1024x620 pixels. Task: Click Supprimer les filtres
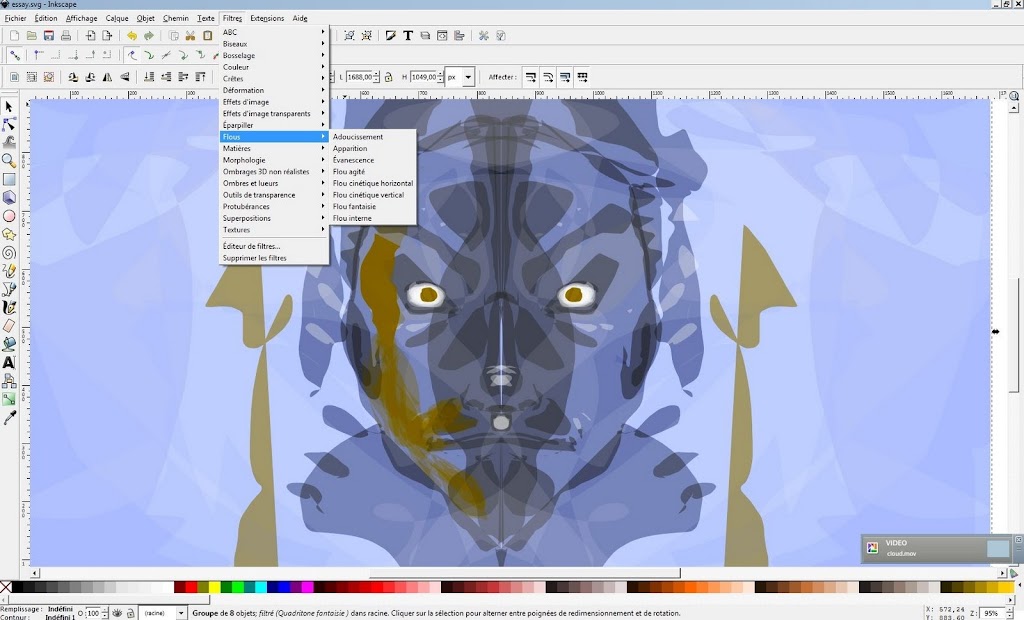tap(274, 258)
